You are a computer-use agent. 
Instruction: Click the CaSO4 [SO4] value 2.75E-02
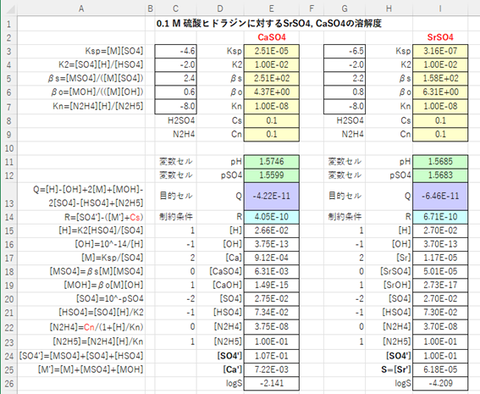coord(271,299)
